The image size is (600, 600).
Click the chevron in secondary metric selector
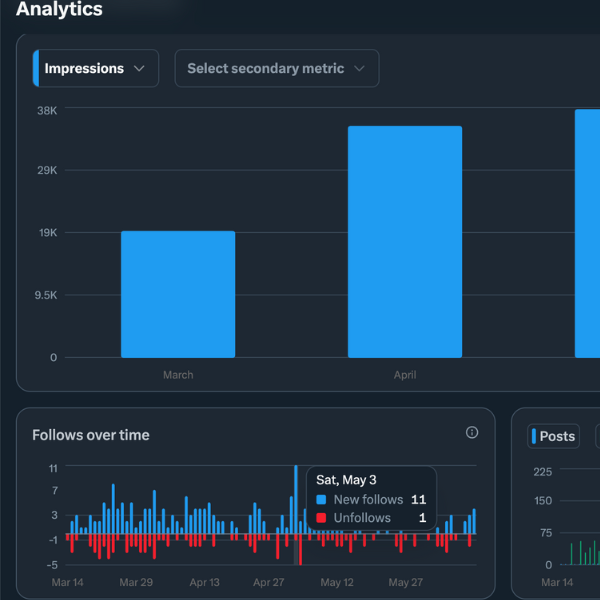359,68
